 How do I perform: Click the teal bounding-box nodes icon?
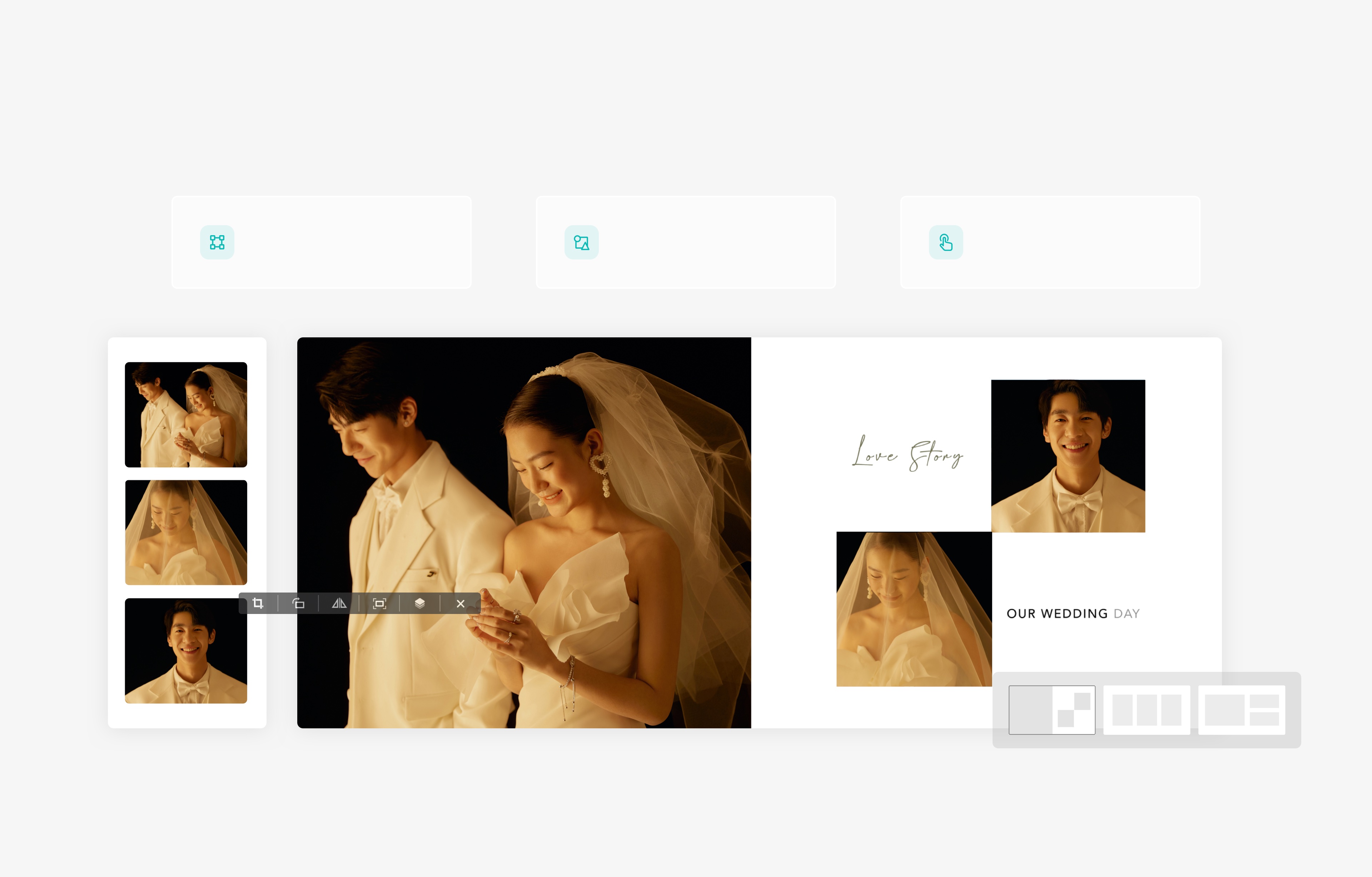coord(217,242)
